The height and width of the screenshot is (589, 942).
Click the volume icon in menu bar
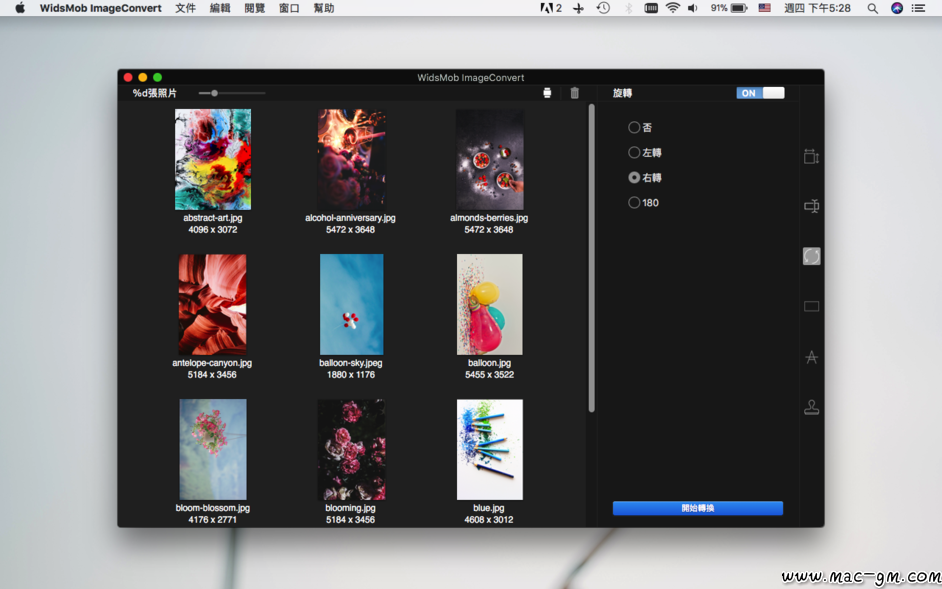[693, 8]
